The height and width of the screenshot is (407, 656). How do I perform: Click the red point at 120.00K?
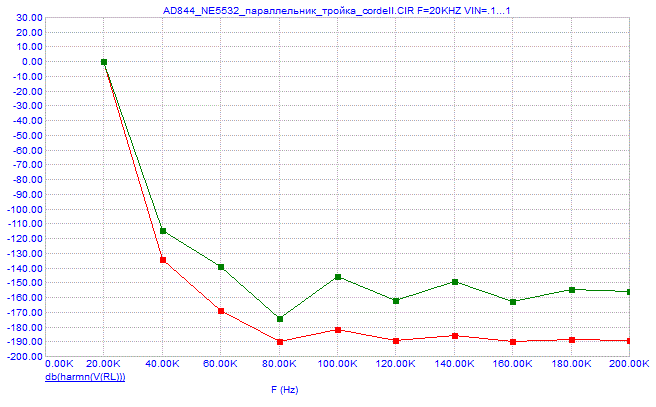tap(396, 341)
